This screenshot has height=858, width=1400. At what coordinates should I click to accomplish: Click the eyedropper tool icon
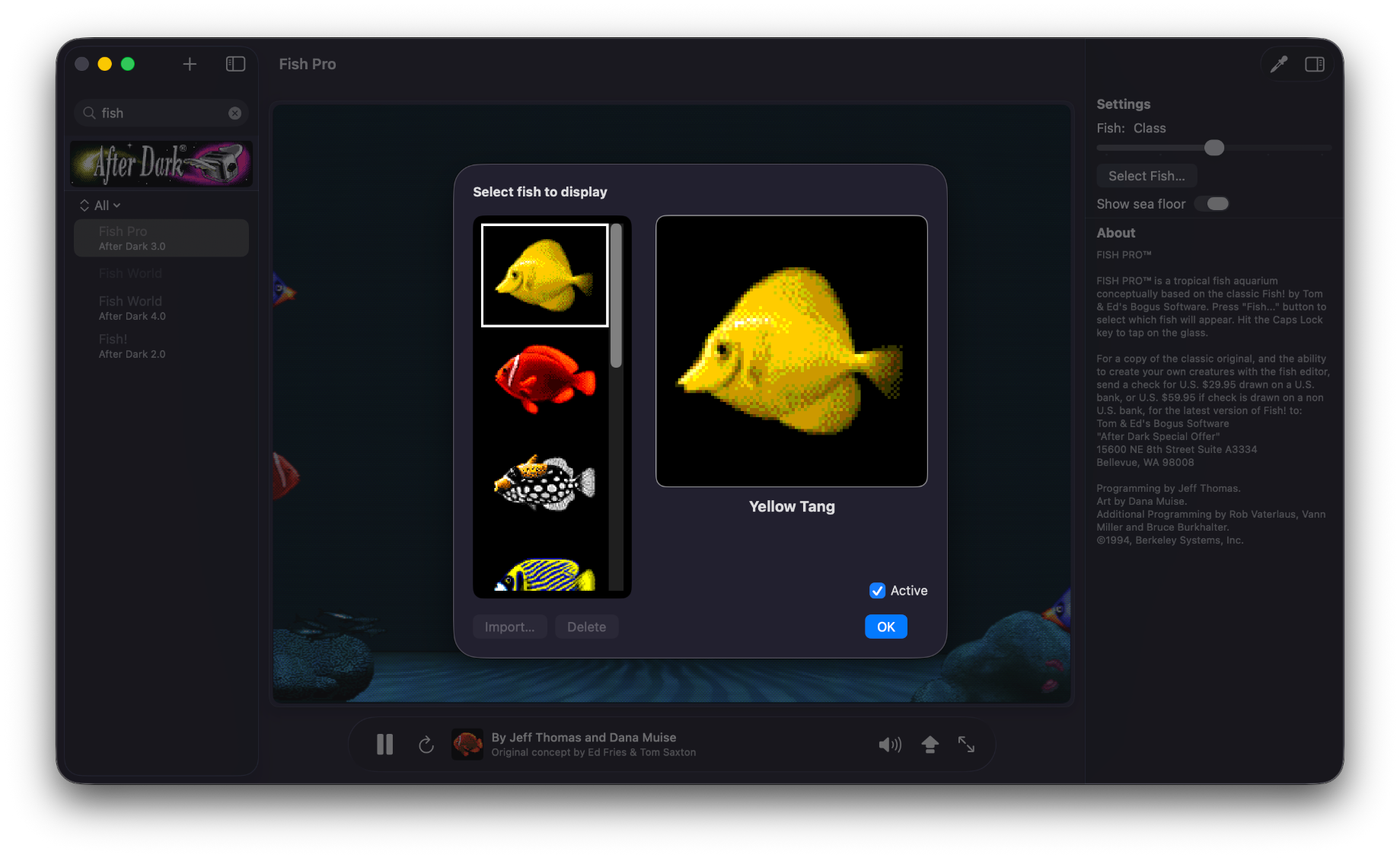[x=1278, y=64]
